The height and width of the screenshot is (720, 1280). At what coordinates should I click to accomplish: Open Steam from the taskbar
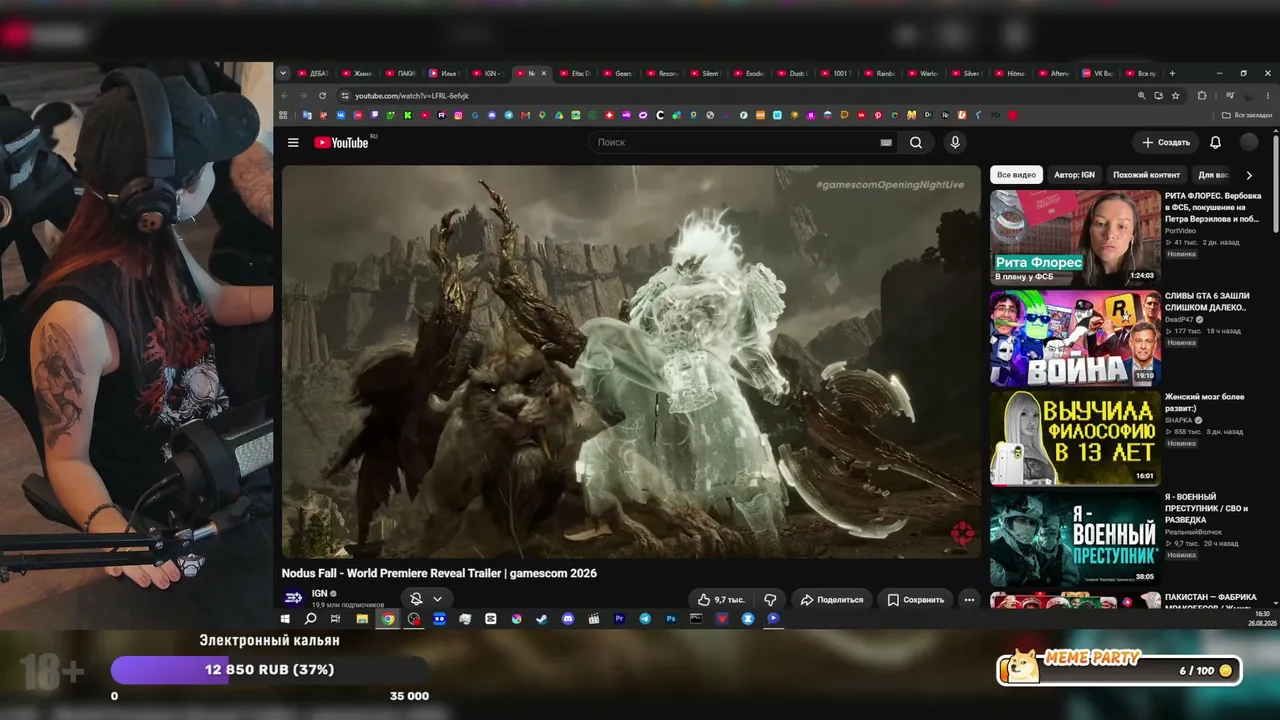pos(542,619)
